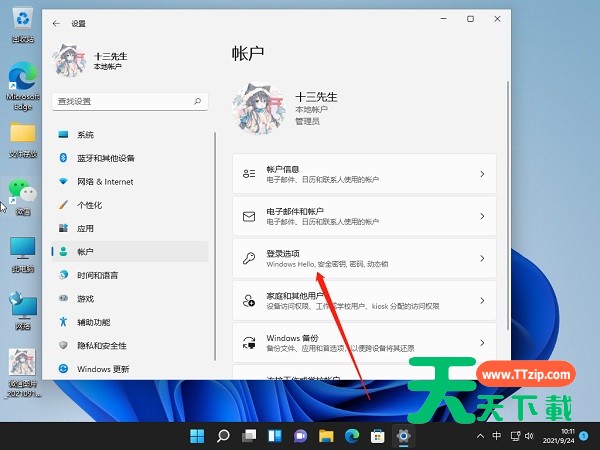Click the Windows 备份 sync icon
The image size is (600, 450).
249,343
